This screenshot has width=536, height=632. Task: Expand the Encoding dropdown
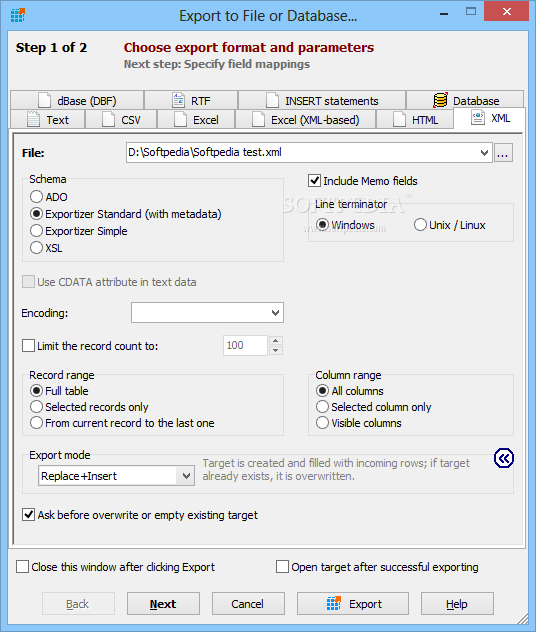tap(275, 312)
